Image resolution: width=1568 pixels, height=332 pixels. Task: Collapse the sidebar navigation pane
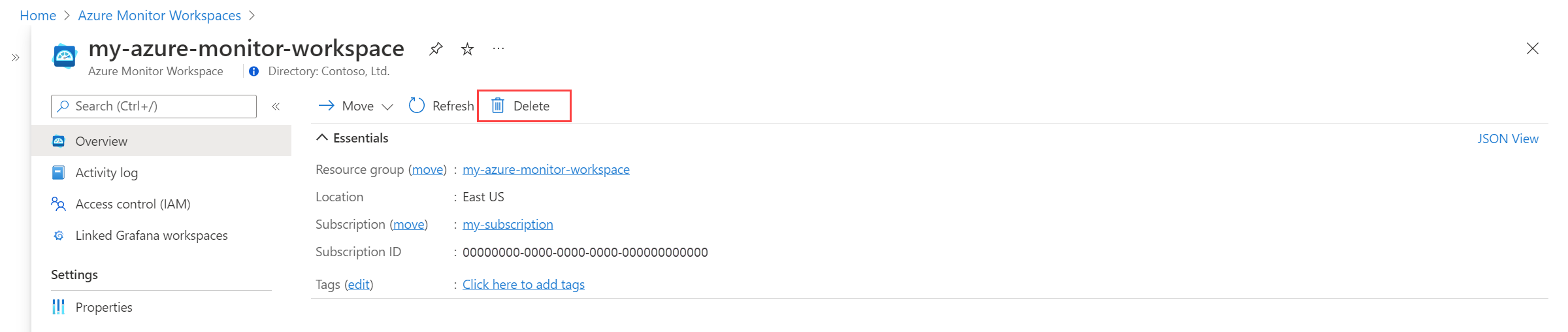point(276,106)
